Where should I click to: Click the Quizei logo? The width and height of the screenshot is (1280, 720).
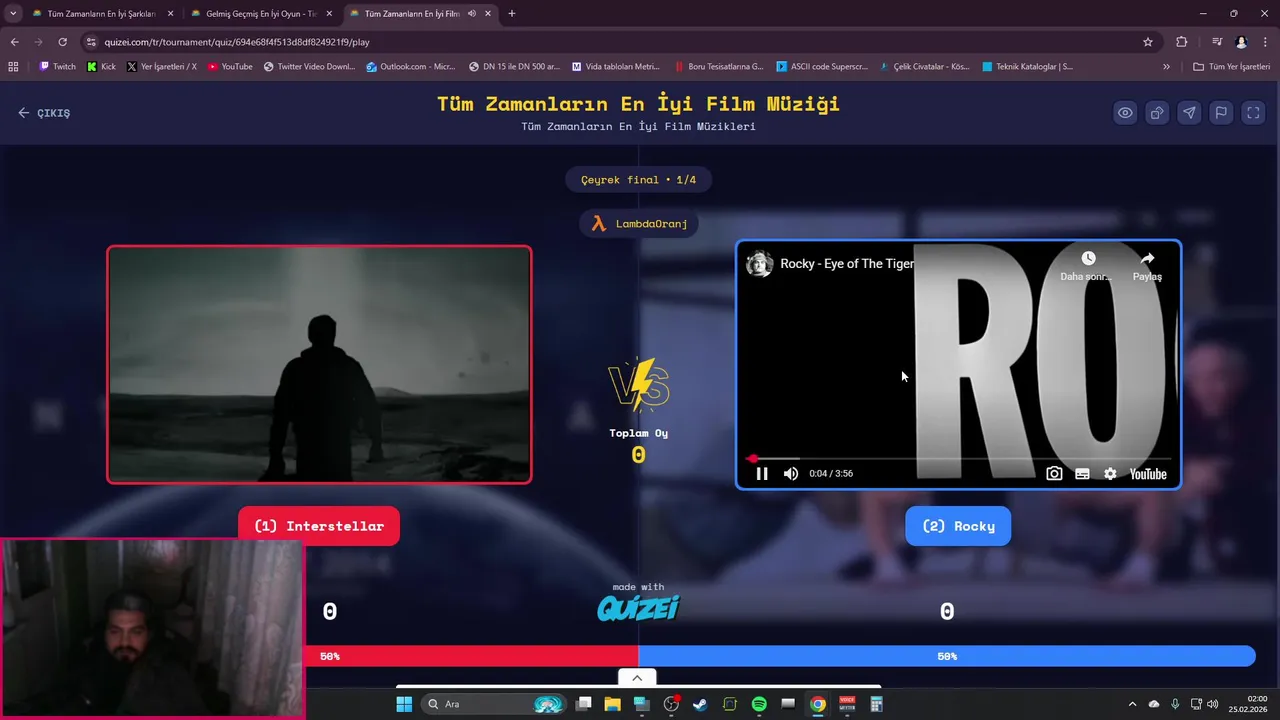[638, 607]
